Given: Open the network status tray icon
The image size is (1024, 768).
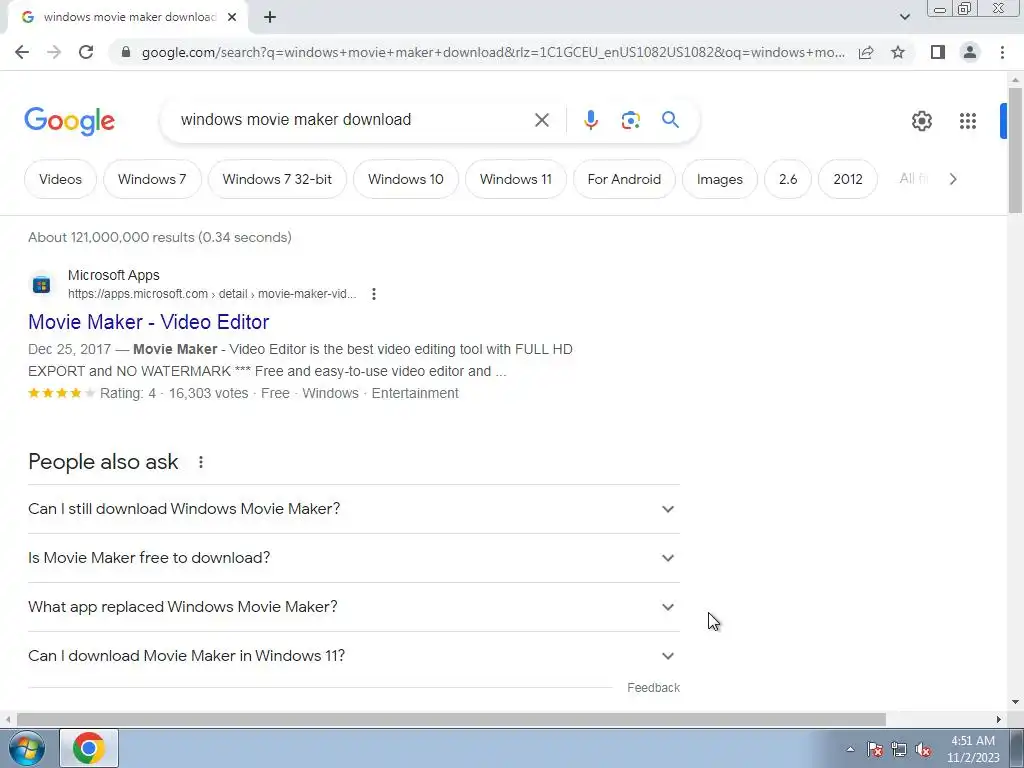Looking at the screenshot, I should pyautogui.click(x=899, y=749).
